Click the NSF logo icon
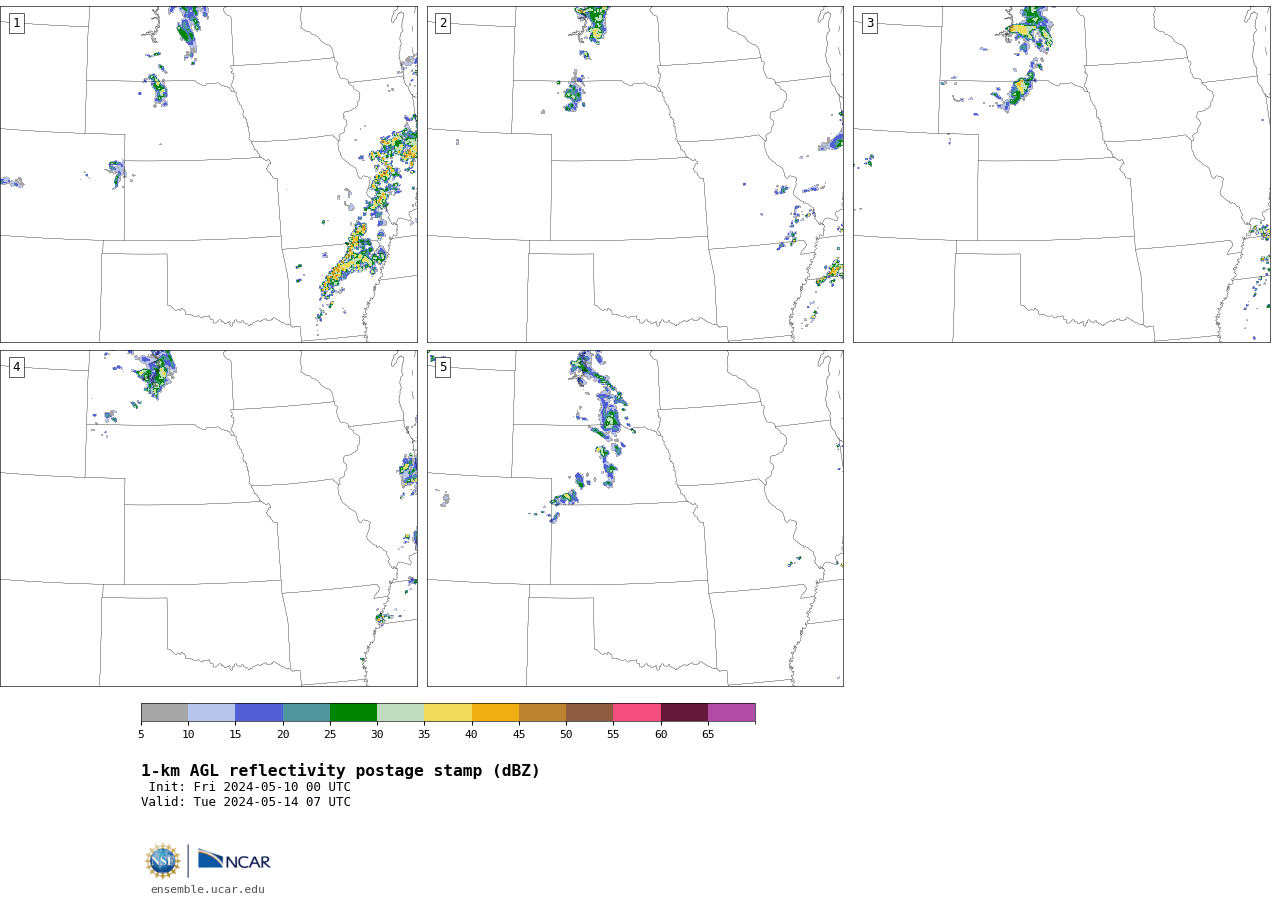 click(163, 861)
